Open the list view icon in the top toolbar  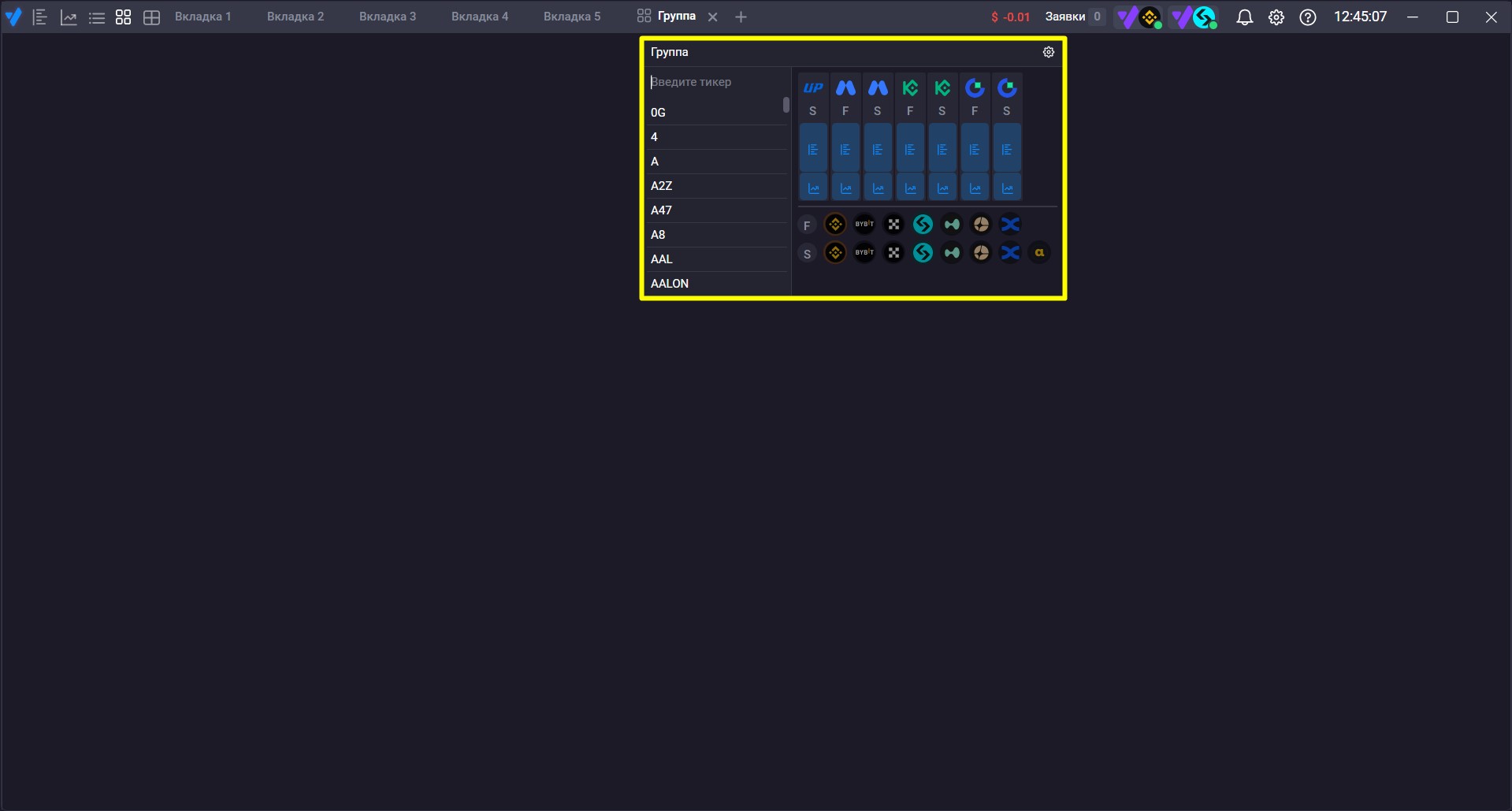point(97,17)
